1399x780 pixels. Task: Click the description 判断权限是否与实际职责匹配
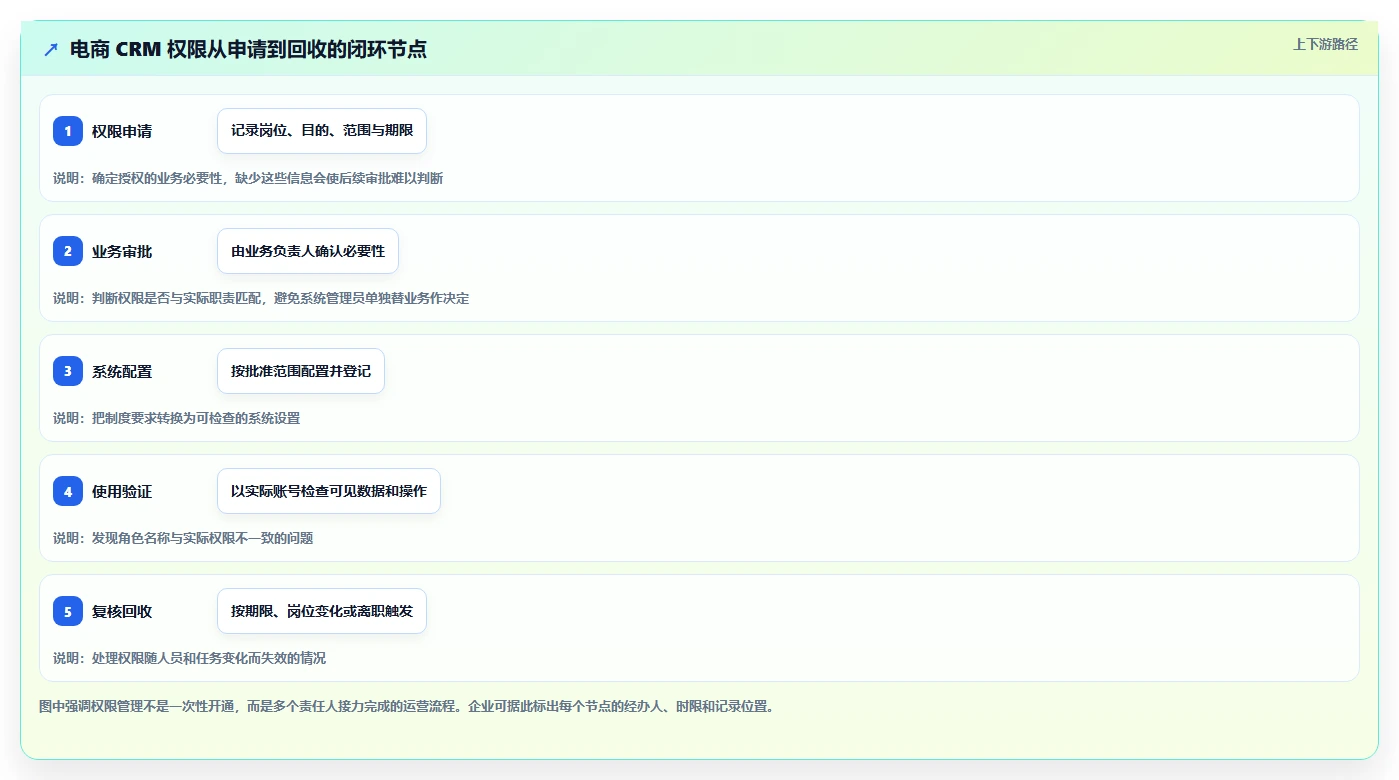261,298
